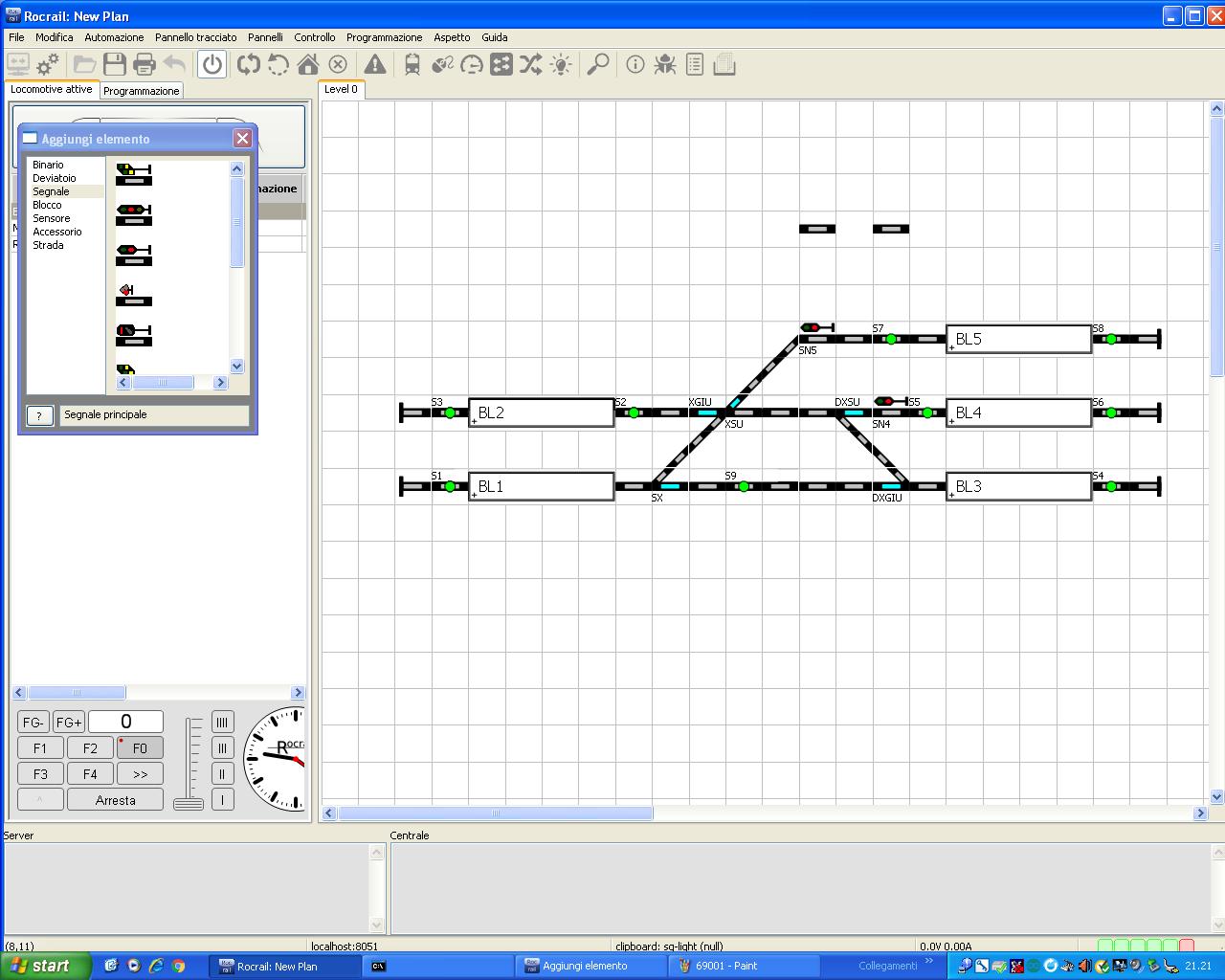Click the Start button on taskbar
1225x980 pixels.
click(x=46, y=966)
